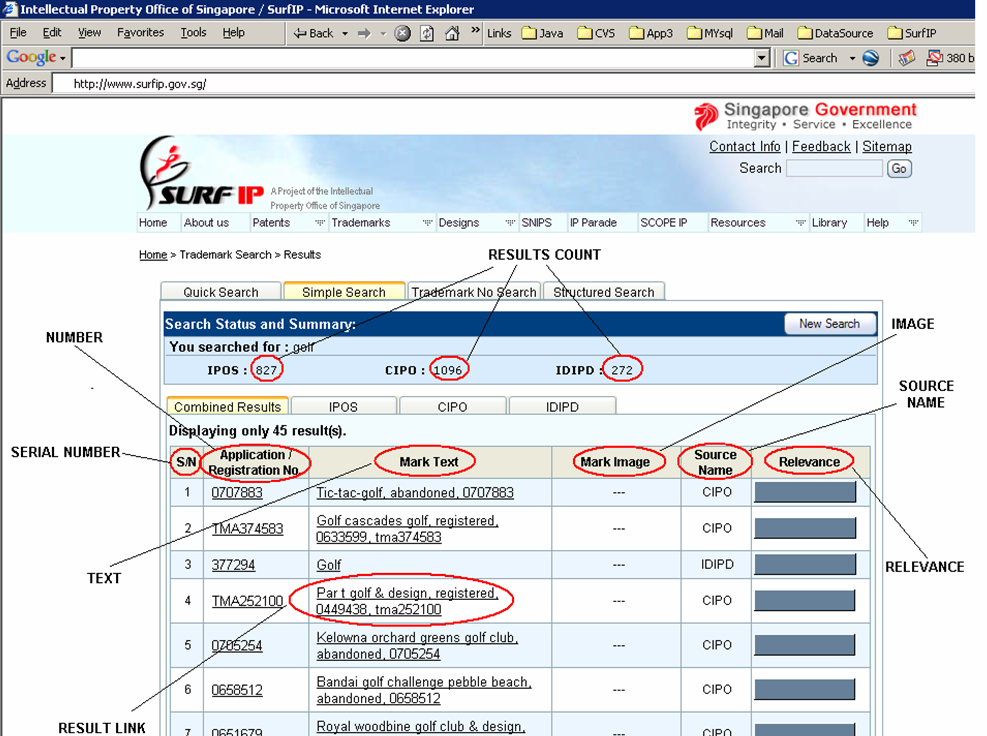Viewport: 987px width, 736px height.
Task: Click the Back arrow button
Action: [x=312, y=33]
